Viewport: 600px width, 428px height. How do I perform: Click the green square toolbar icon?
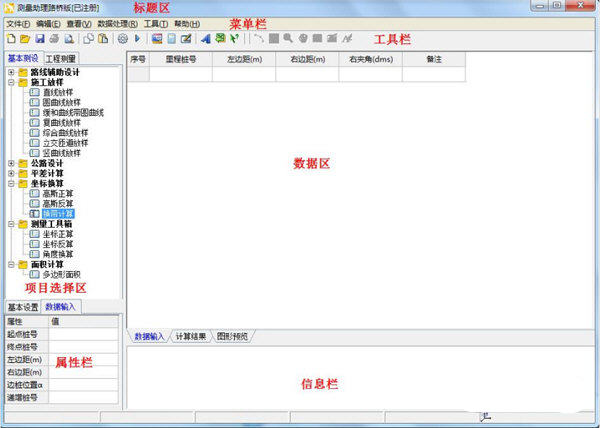[x=220, y=38]
